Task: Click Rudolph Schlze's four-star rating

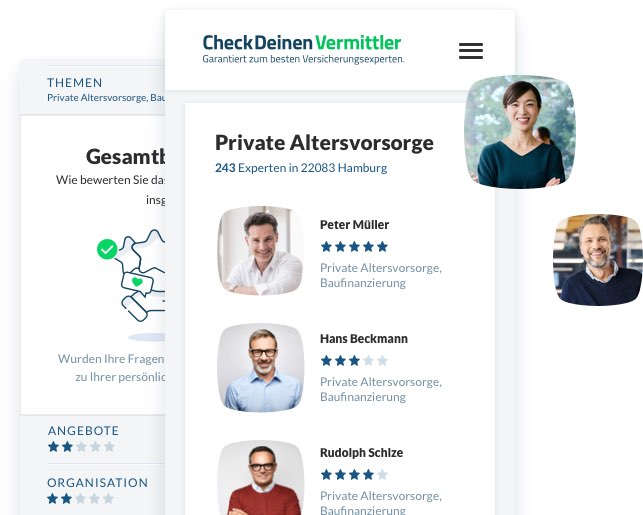Action: click(354, 475)
